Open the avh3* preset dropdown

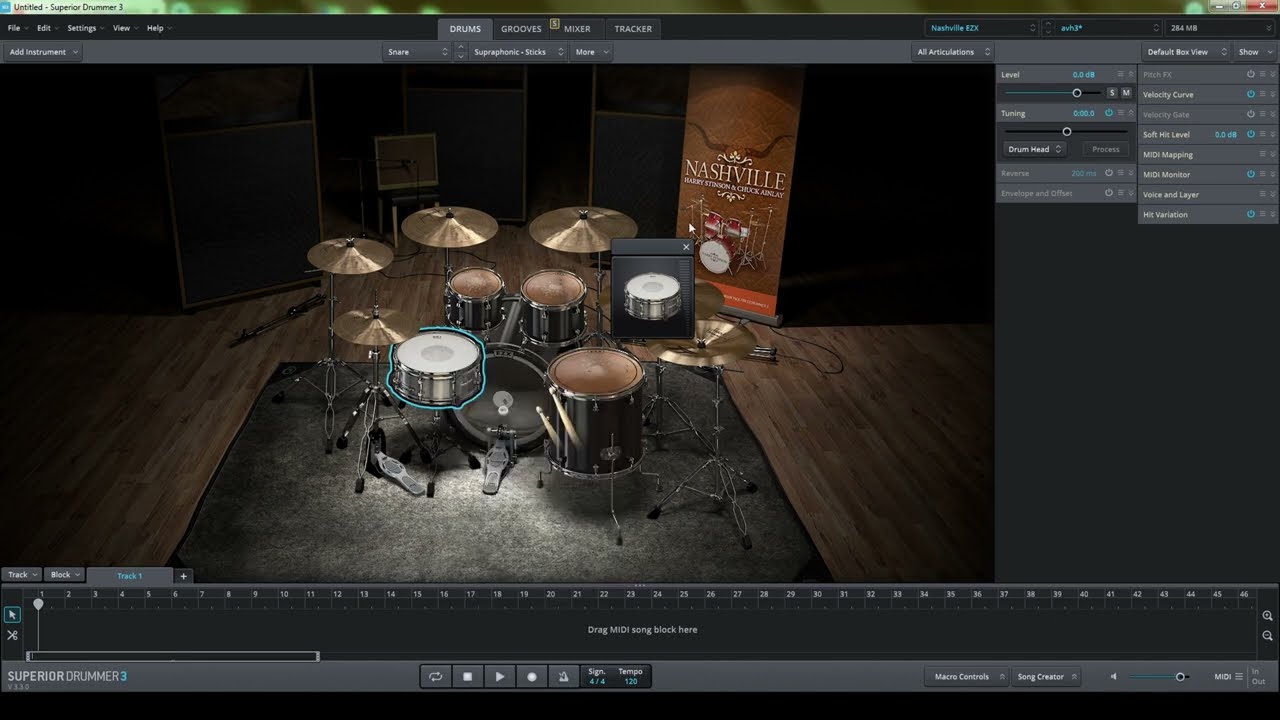coord(1109,28)
